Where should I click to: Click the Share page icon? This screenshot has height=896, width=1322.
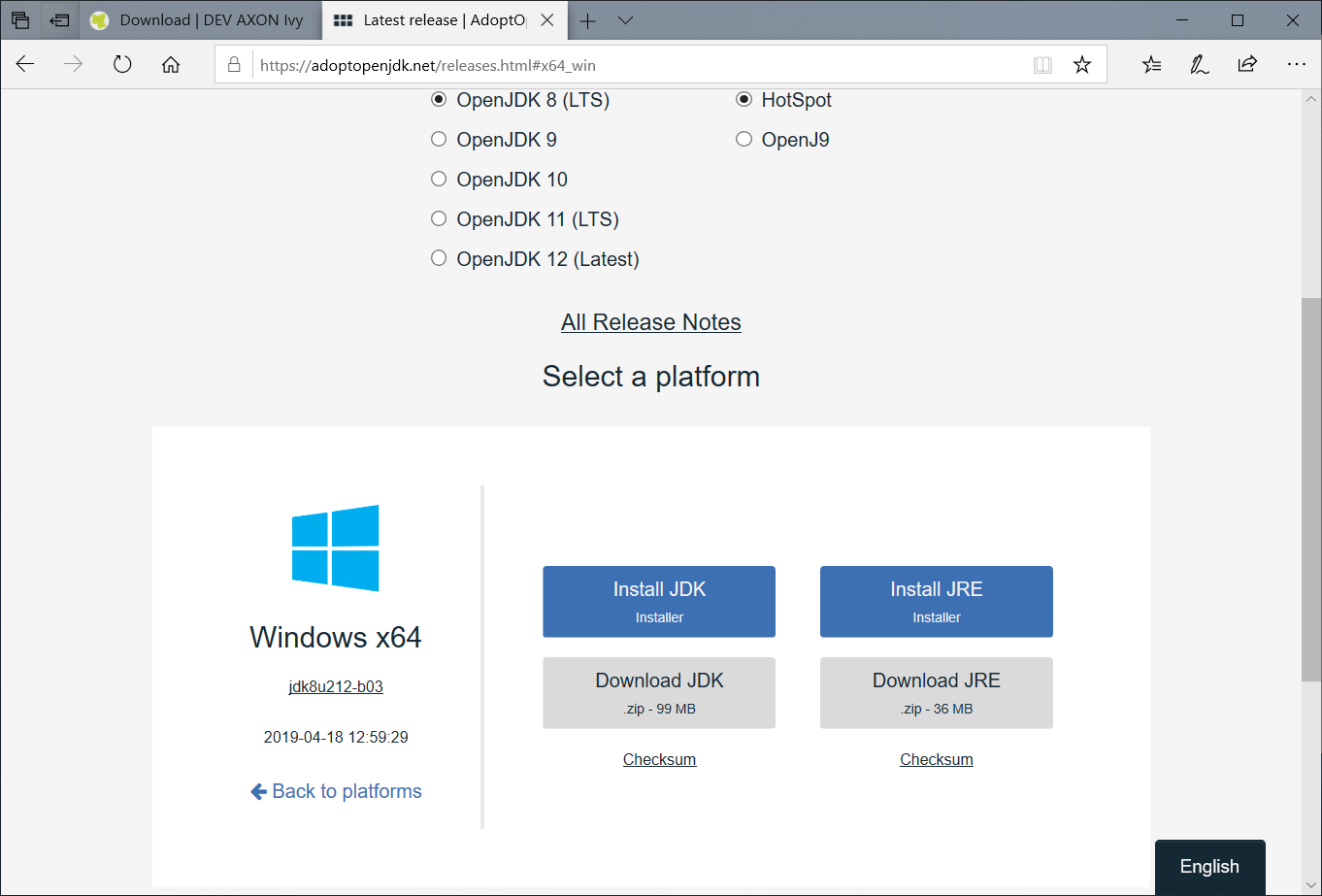click(x=1247, y=65)
